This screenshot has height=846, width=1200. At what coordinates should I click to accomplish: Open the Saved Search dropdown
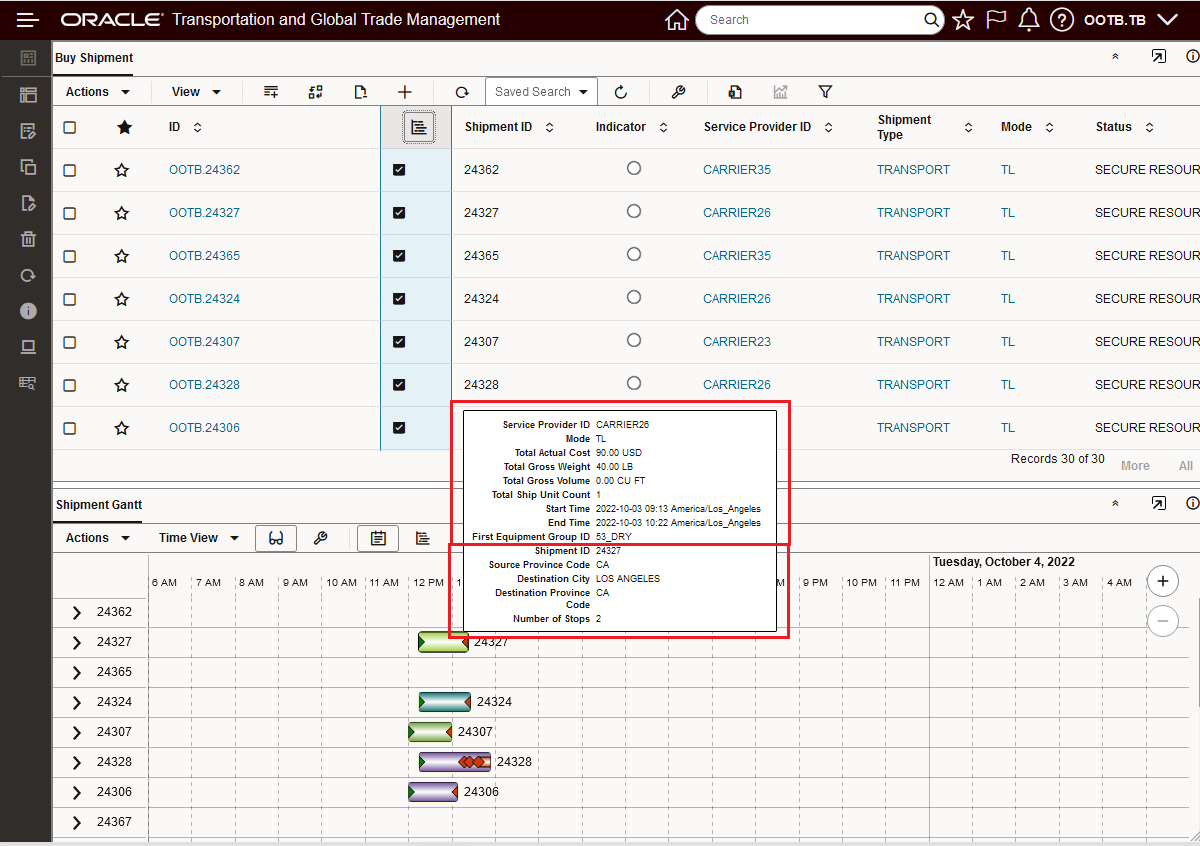[541, 92]
